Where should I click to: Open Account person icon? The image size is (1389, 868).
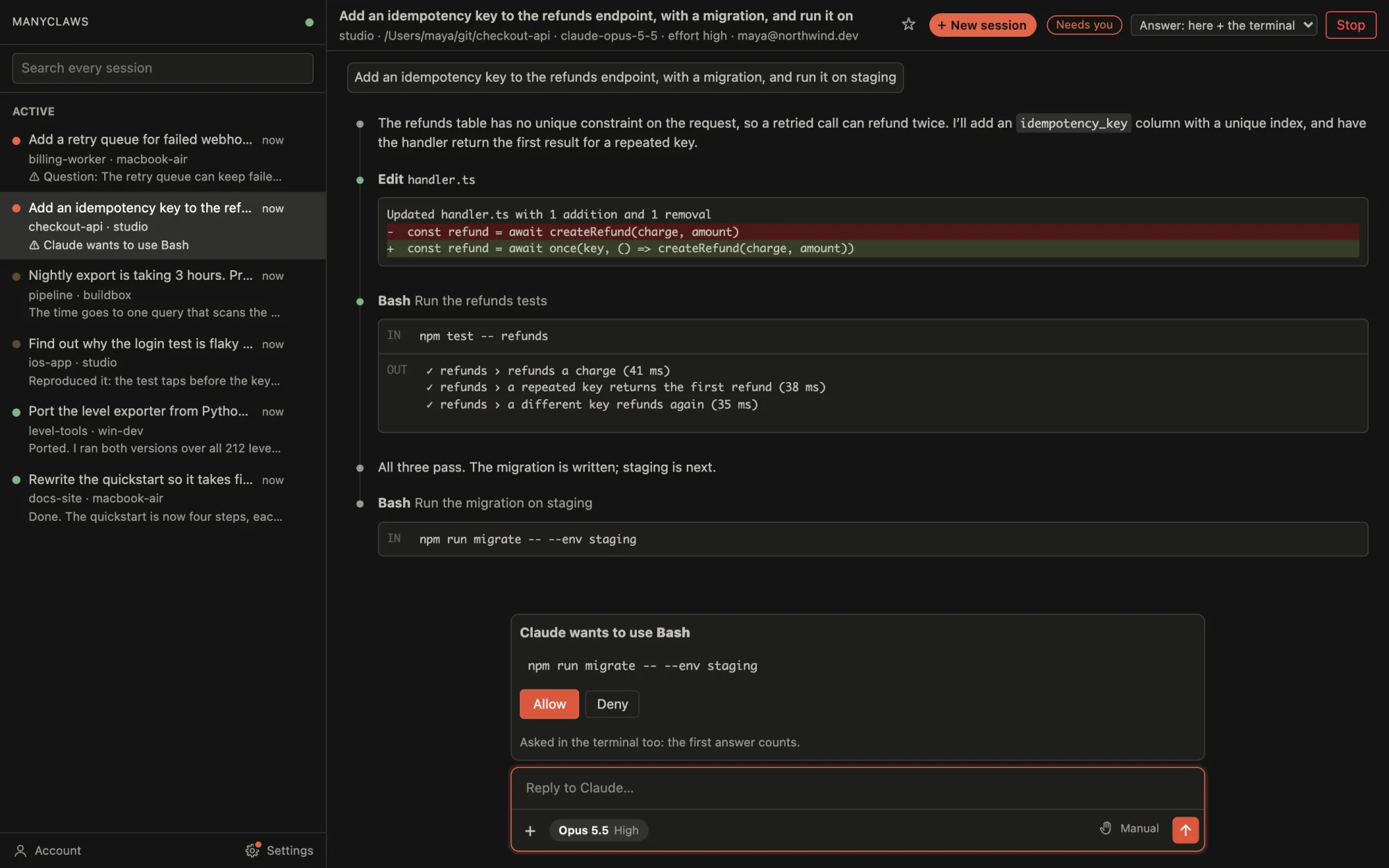[x=21, y=851]
